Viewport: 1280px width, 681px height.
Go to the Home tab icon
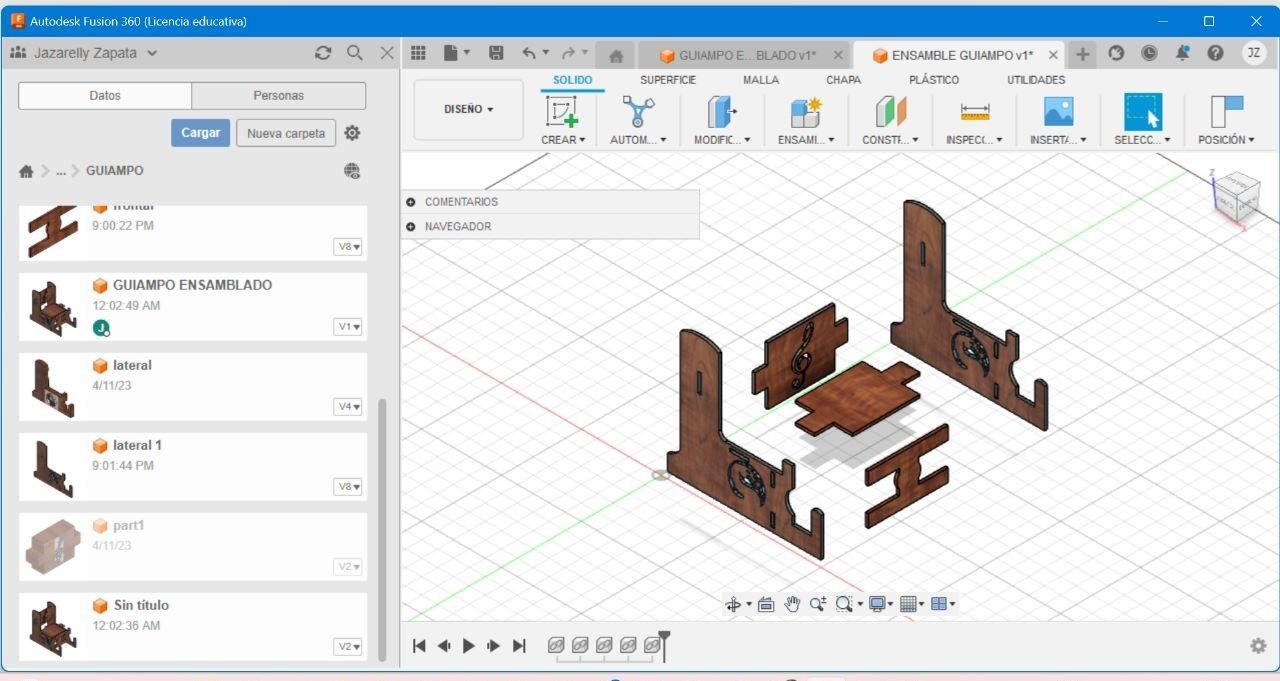click(616, 56)
